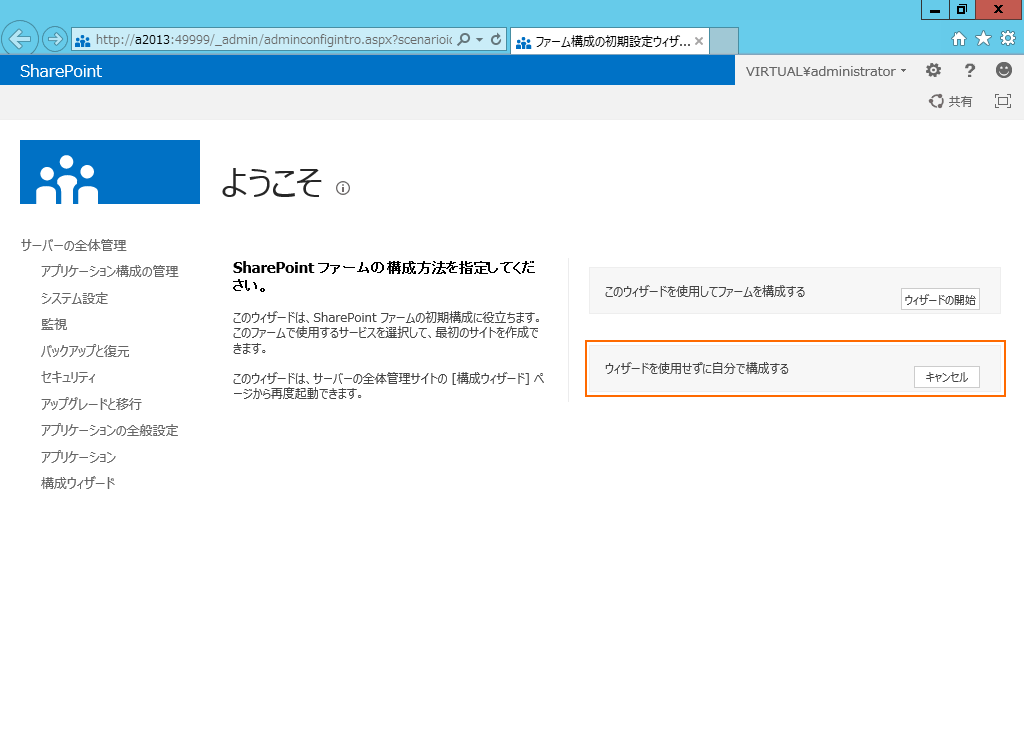Open SharePoint settings gear menu
The image size is (1024, 738).
point(933,71)
